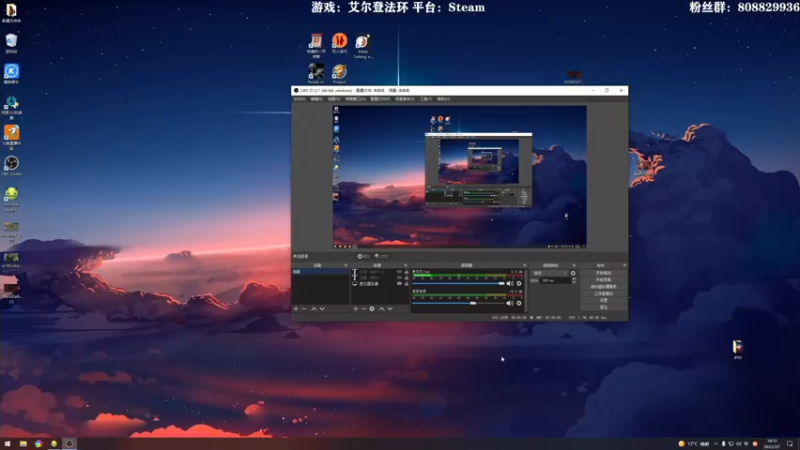Add a new source with the plus icon

355,309
